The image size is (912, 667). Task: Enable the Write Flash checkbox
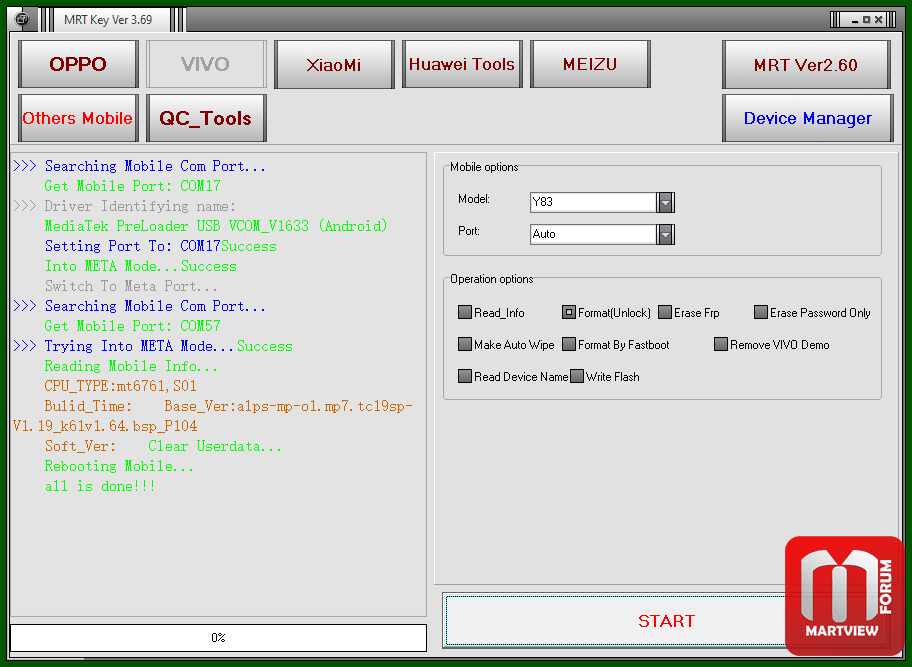click(x=576, y=376)
